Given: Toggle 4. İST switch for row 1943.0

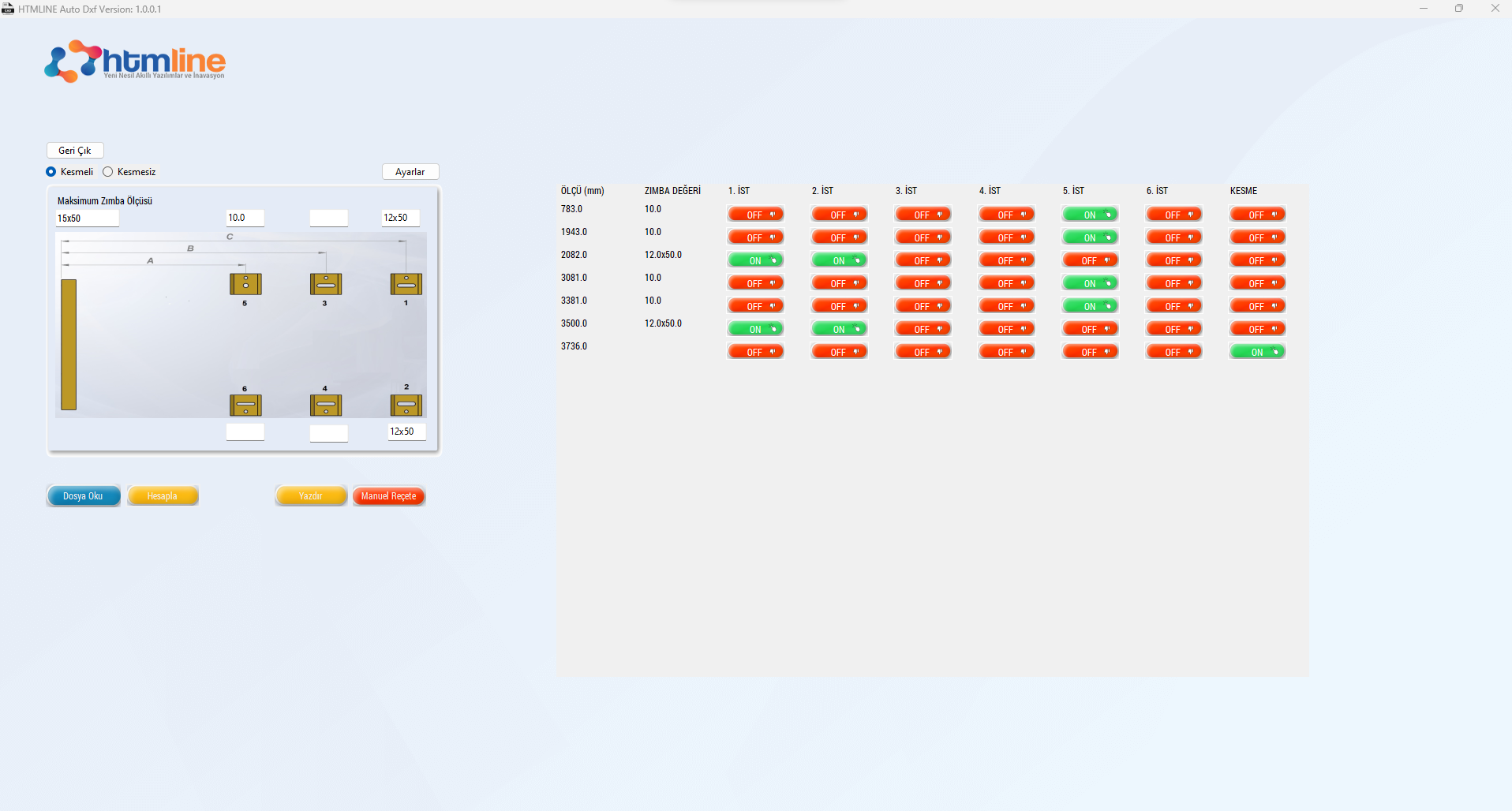Looking at the screenshot, I should pos(1006,237).
